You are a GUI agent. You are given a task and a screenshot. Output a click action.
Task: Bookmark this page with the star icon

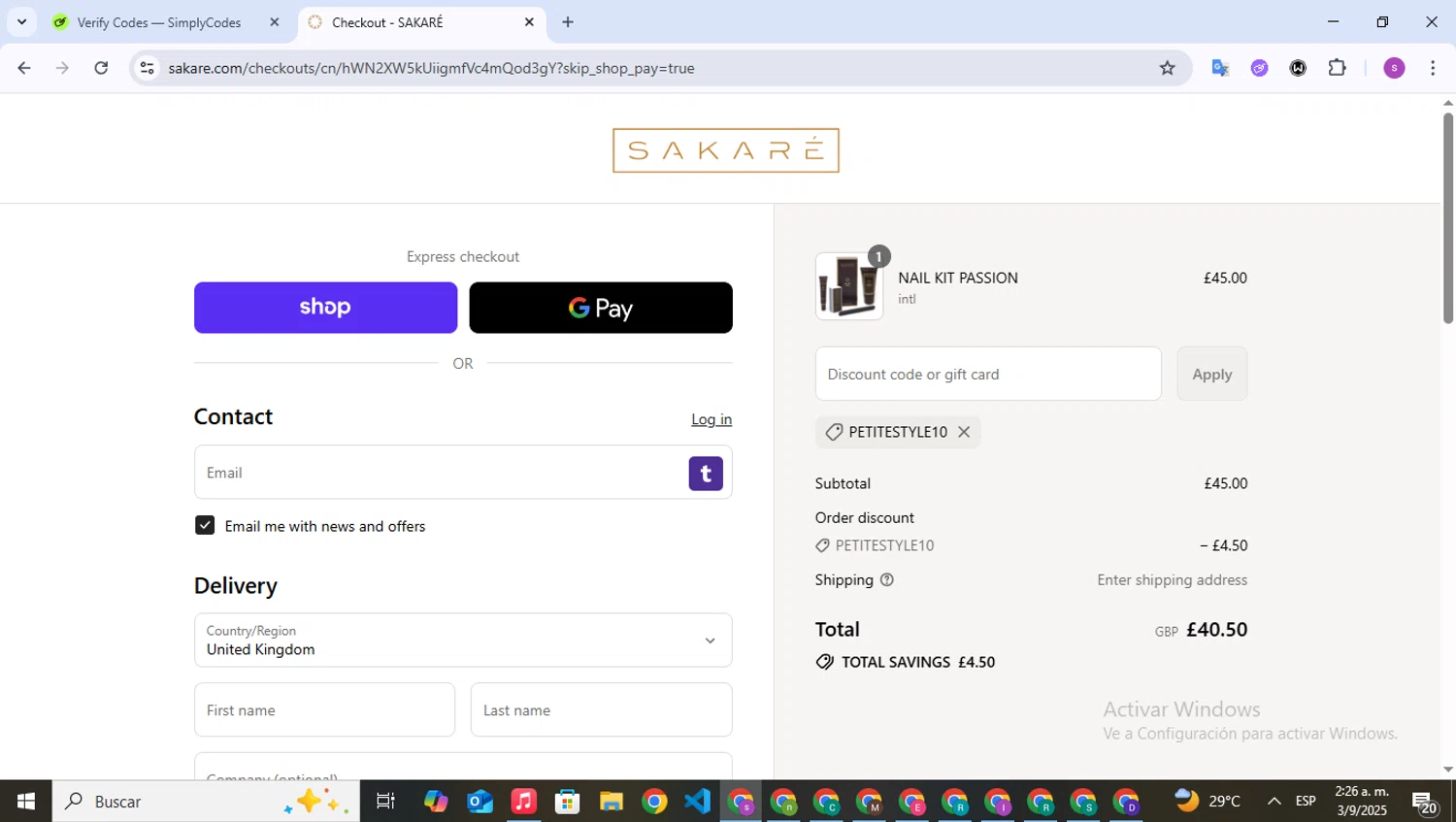click(1167, 68)
